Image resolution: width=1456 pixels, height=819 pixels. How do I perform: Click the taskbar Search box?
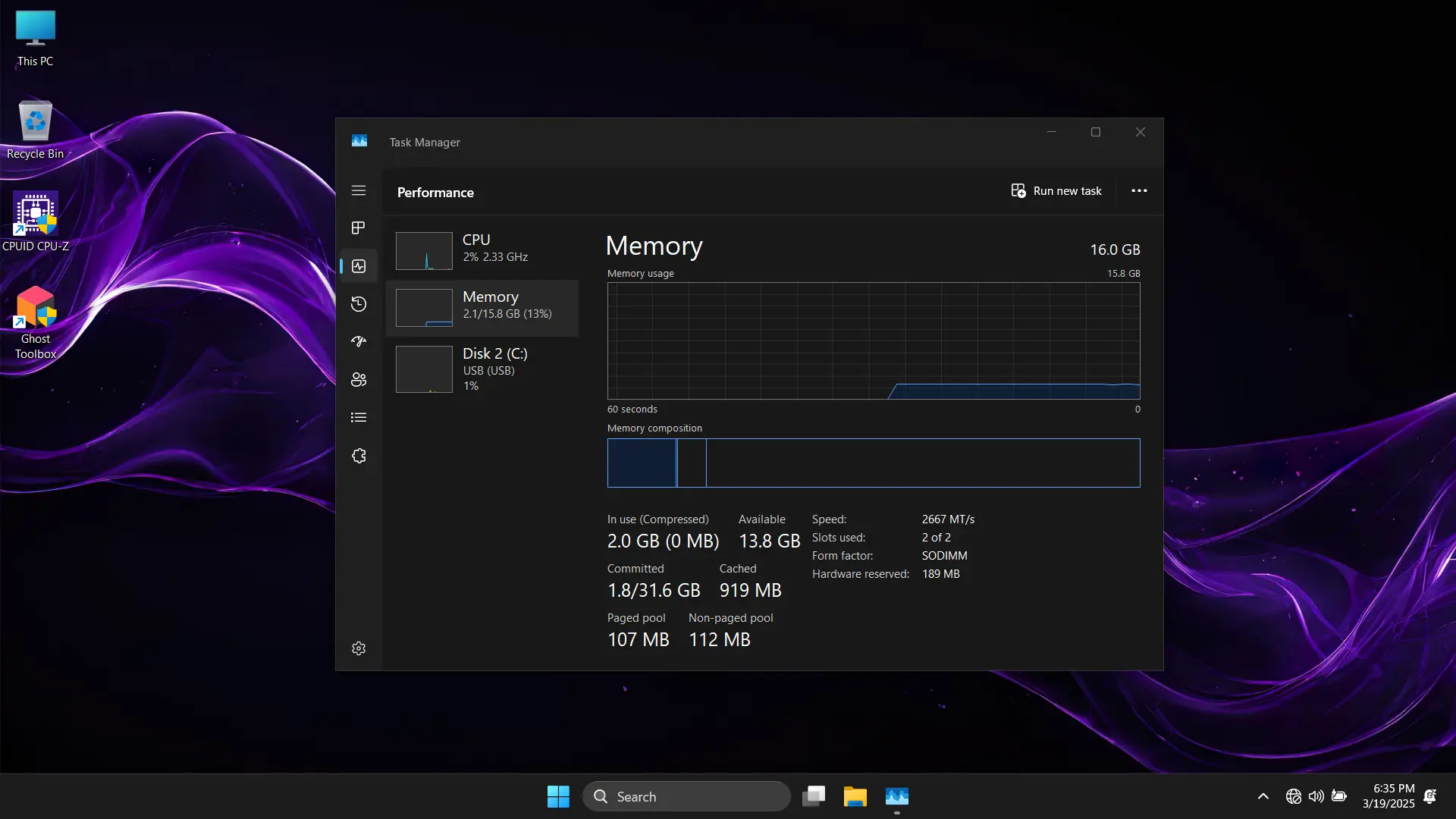(x=686, y=796)
